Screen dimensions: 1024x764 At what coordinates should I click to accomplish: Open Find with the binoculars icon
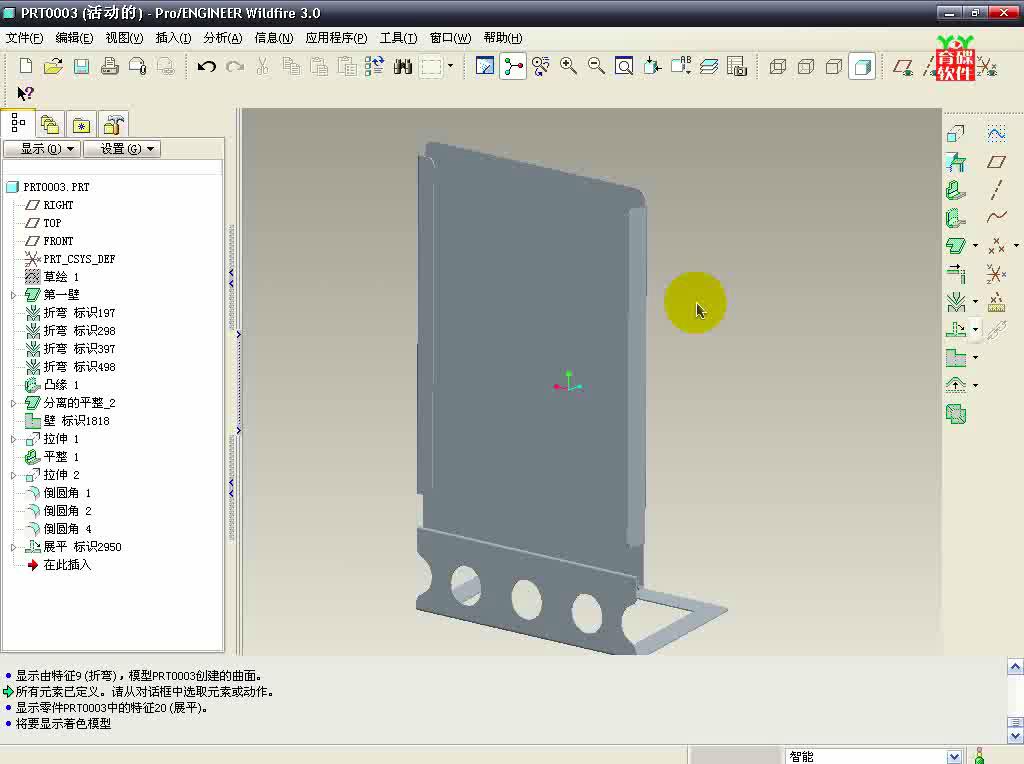click(x=402, y=66)
